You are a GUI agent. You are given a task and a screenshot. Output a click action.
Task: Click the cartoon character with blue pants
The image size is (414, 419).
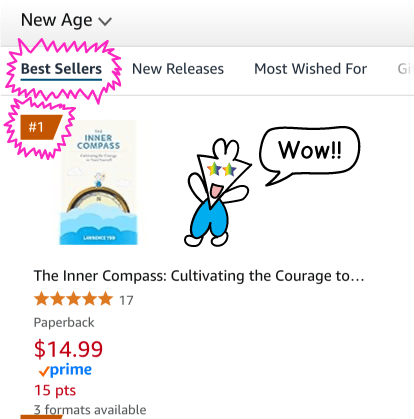(x=217, y=193)
